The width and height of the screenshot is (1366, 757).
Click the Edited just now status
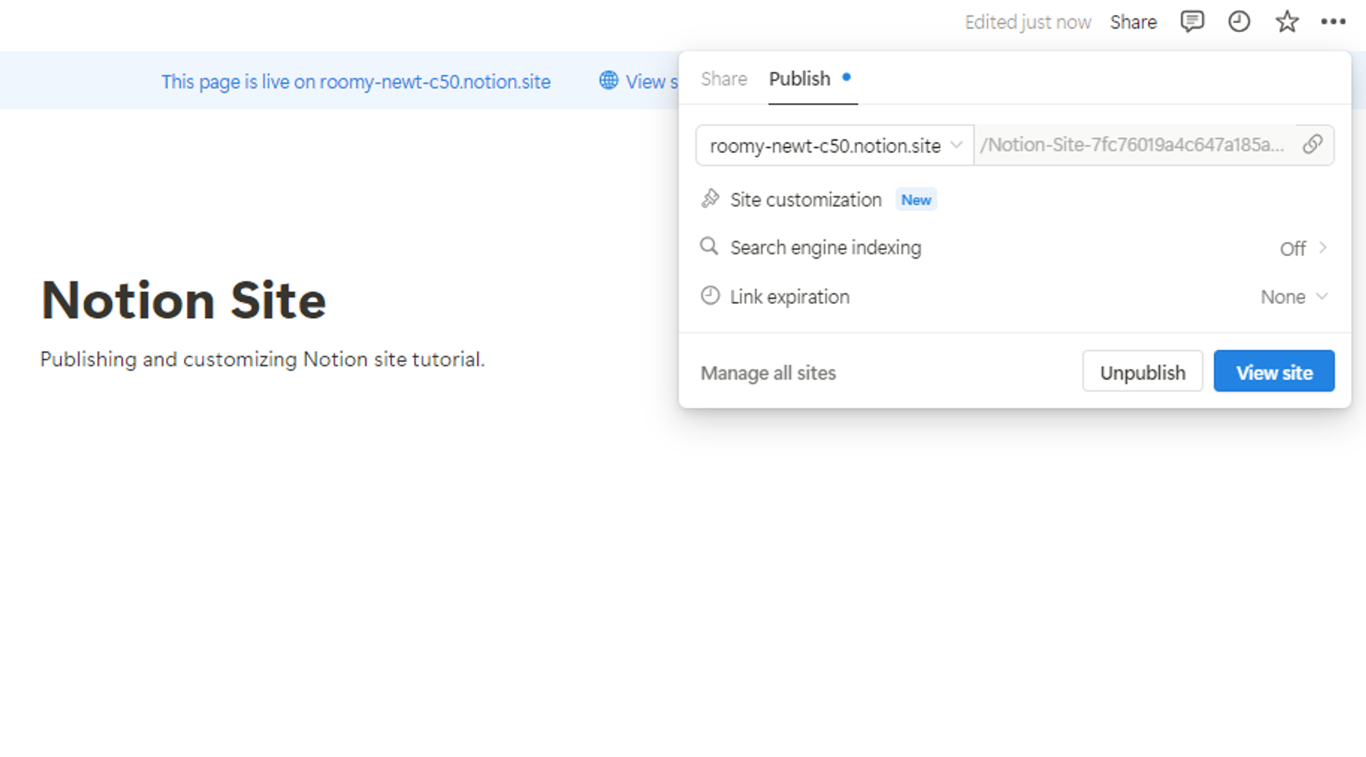tap(1028, 22)
